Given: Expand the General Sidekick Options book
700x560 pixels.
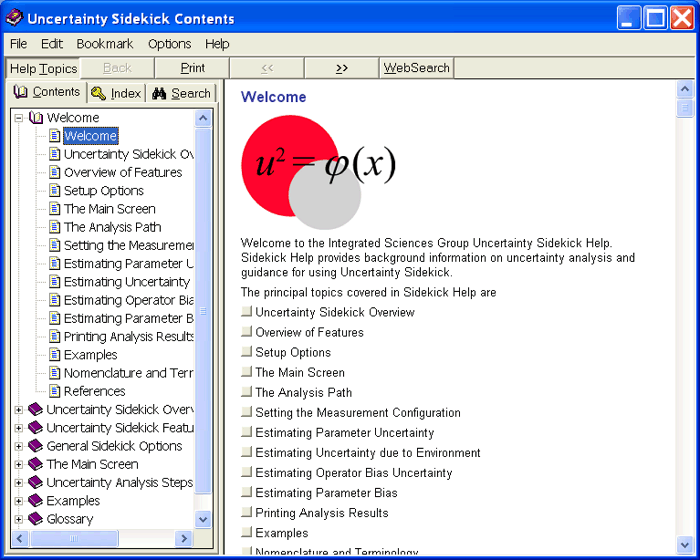Looking at the screenshot, I should point(19,446).
